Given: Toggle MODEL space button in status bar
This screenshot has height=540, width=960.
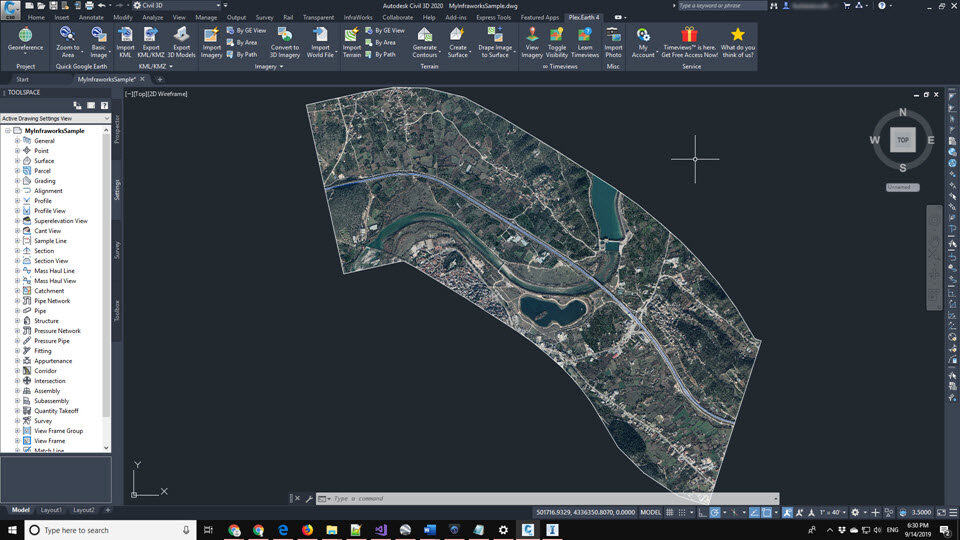Looking at the screenshot, I should point(650,512).
